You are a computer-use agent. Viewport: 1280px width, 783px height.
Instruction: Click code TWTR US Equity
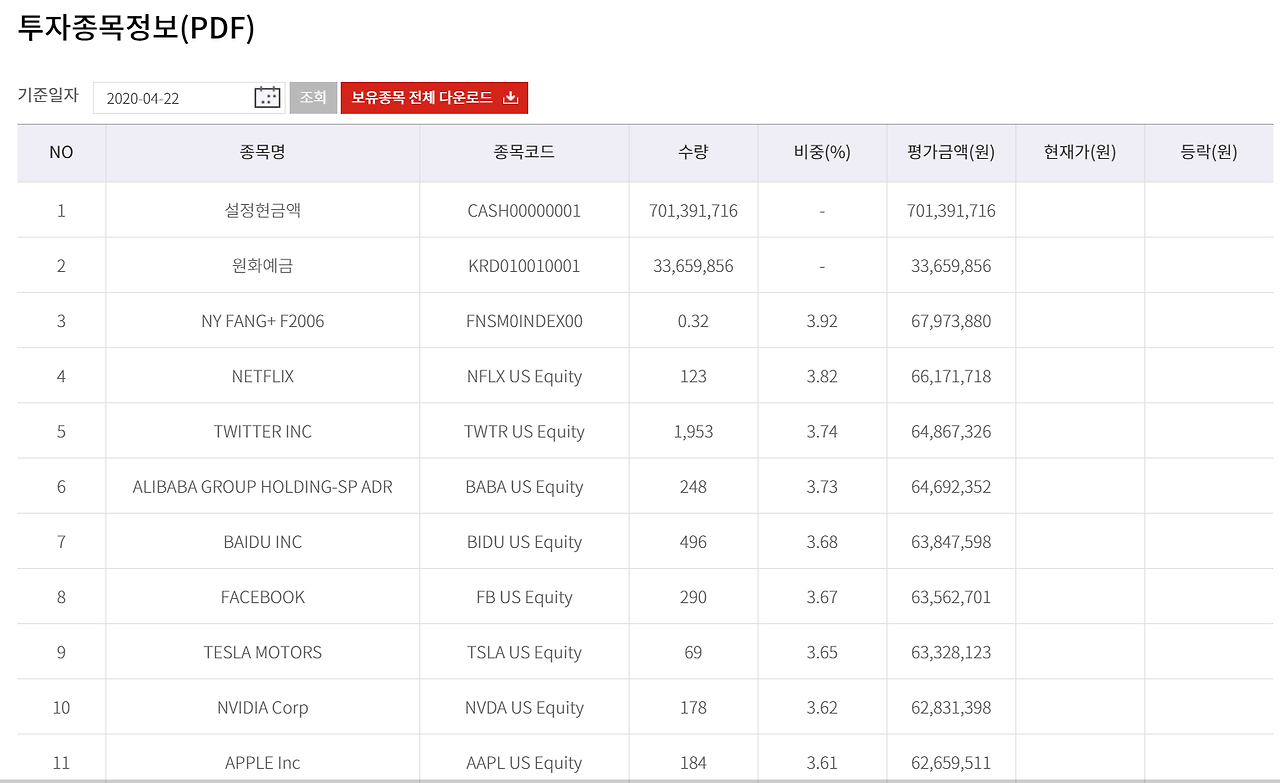[524, 432]
